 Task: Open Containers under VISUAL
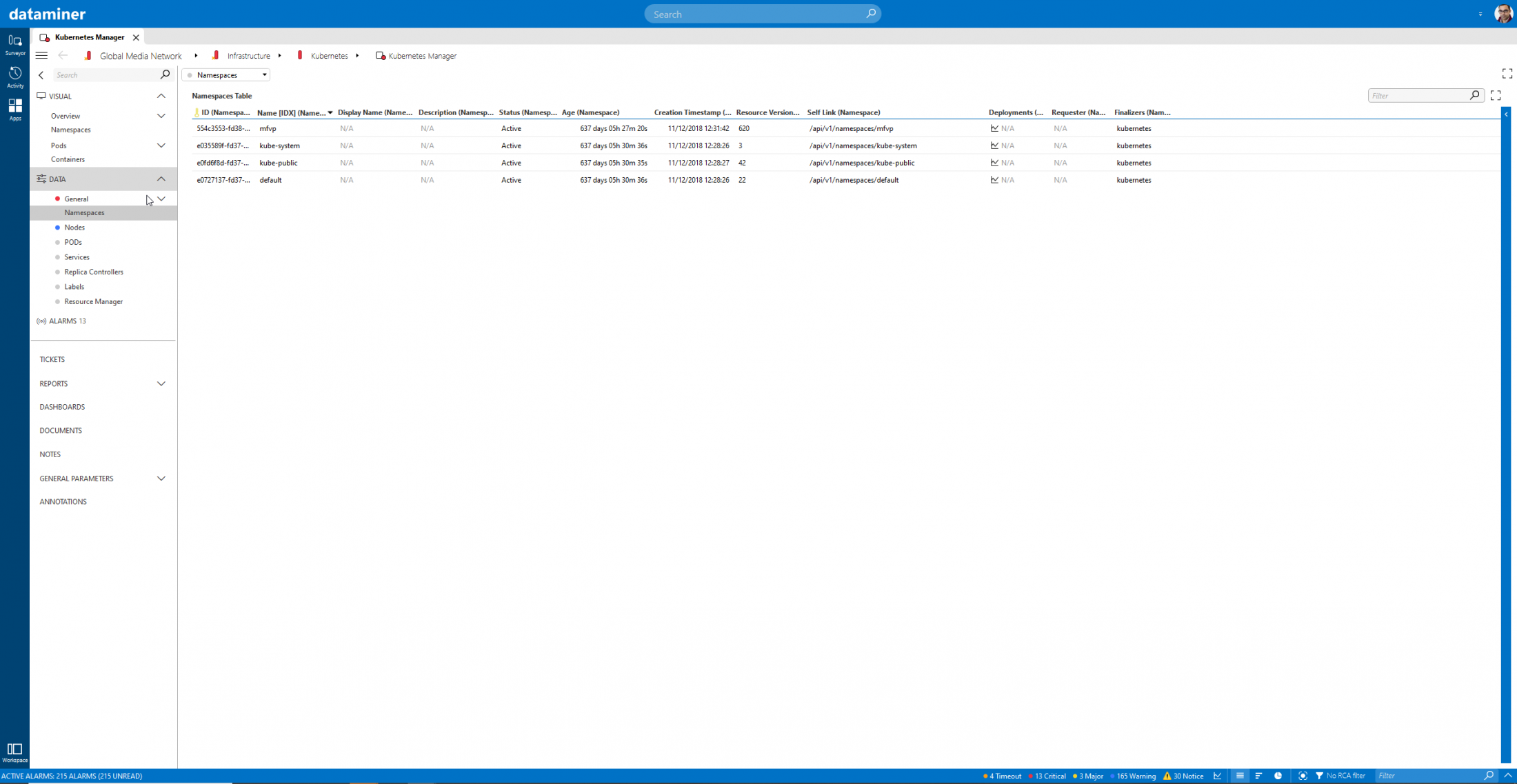click(68, 159)
